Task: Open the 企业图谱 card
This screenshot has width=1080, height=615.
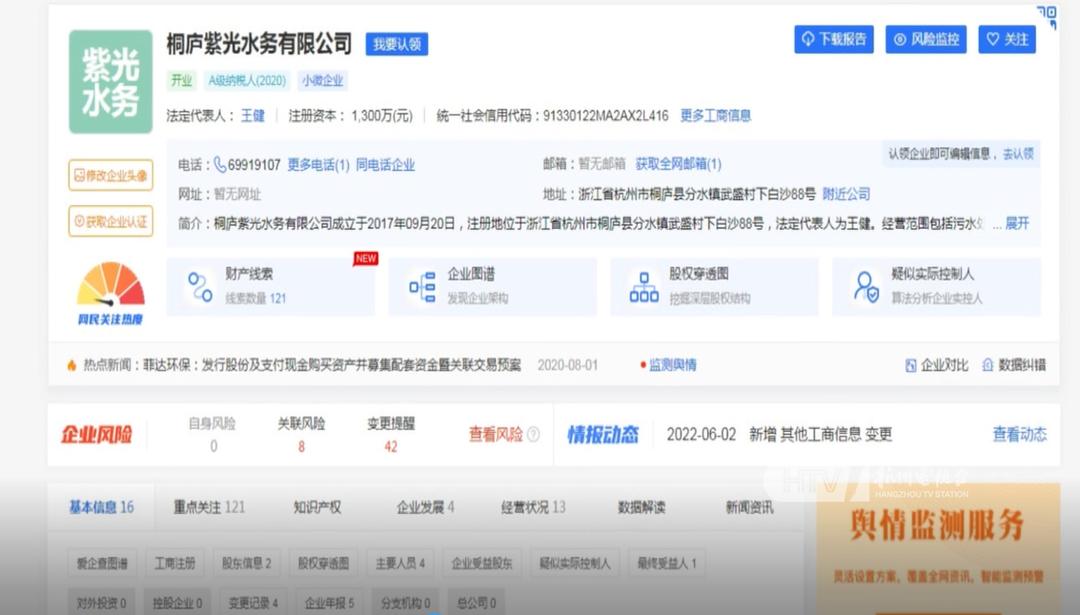Action: pyautogui.click(x=492, y=286)
